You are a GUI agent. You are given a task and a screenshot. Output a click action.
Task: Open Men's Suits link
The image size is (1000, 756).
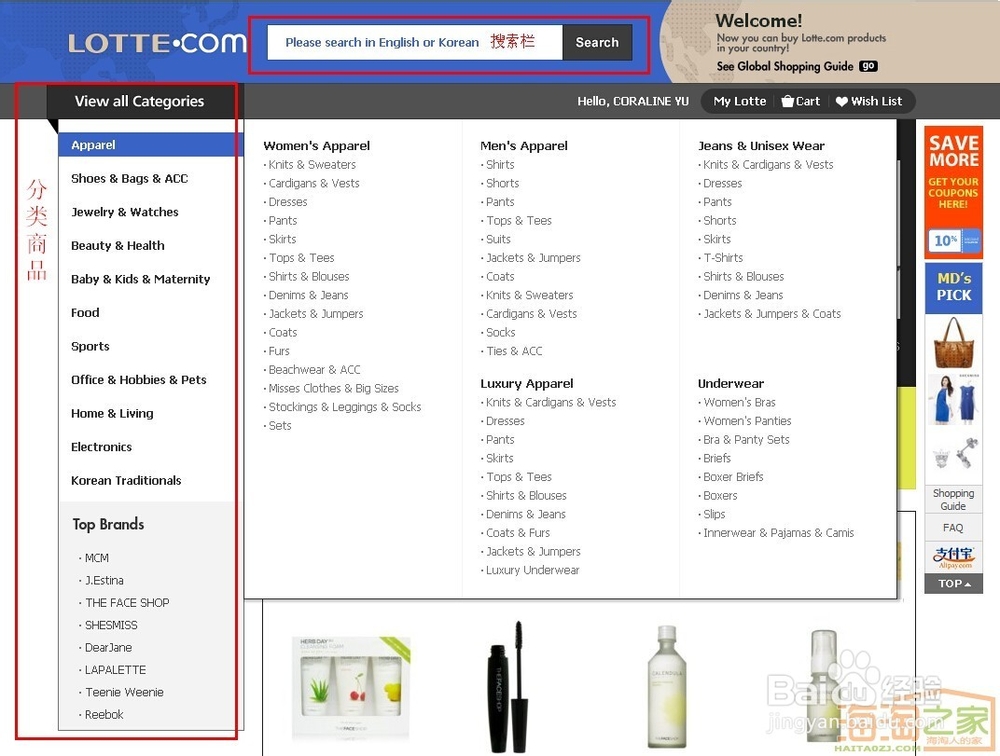pos(498,239)
